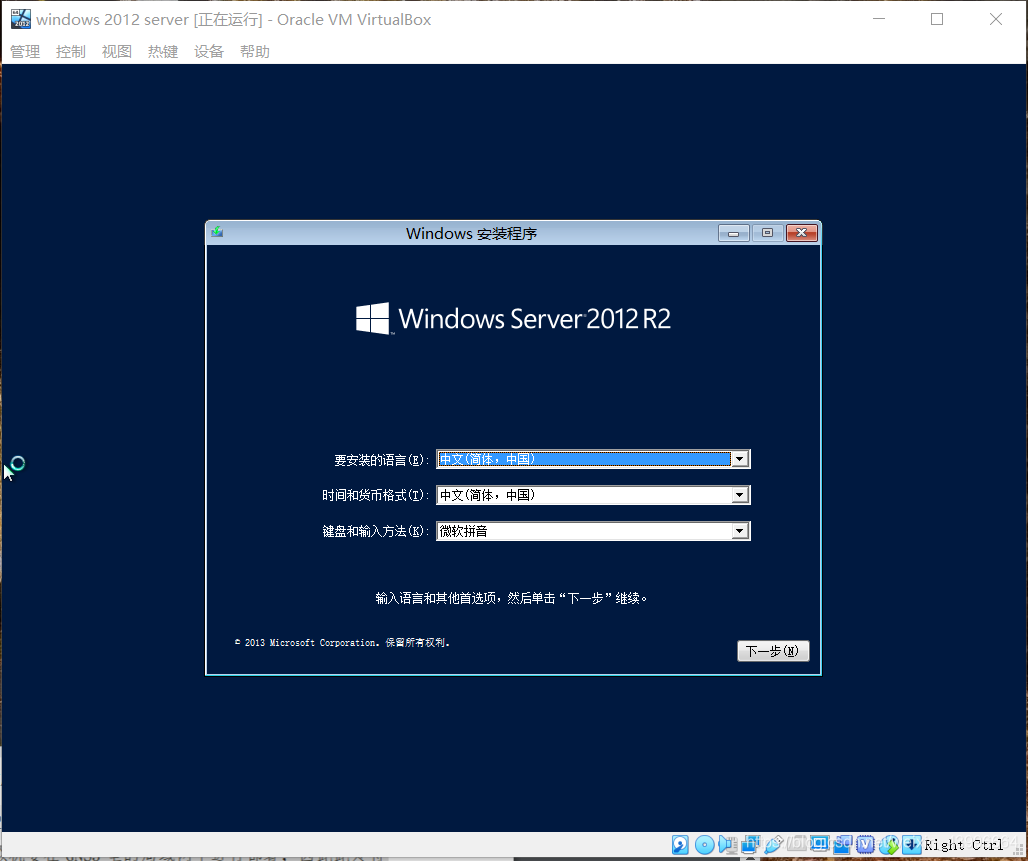Viewport: 1028px width, 861px height.
Task: Minimize the VirtualBox window
Action: [x=879, y=19]
